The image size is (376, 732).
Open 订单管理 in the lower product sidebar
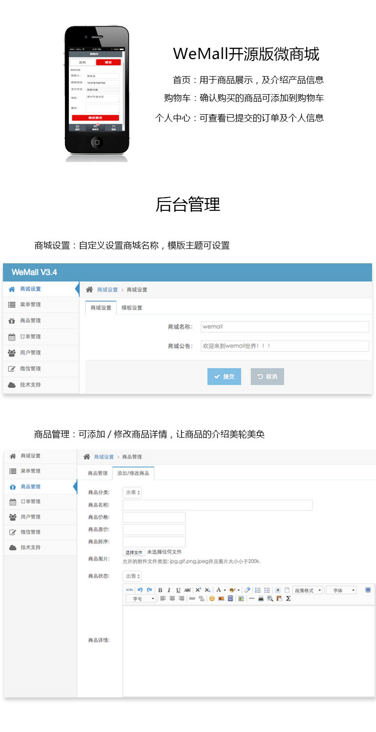click(40, 501)
